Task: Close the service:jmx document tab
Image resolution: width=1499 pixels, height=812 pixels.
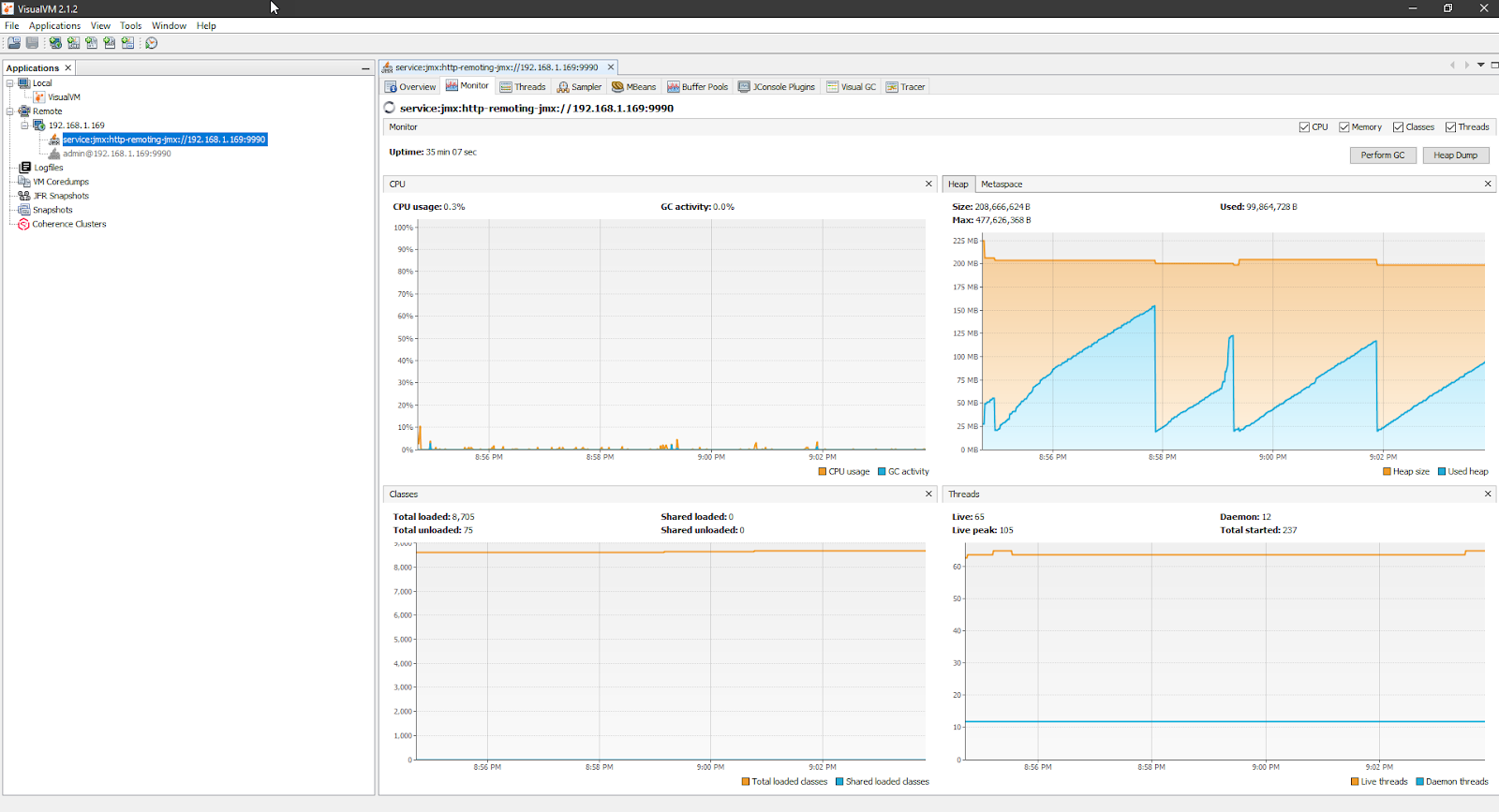Action: [x=611, y=66]
